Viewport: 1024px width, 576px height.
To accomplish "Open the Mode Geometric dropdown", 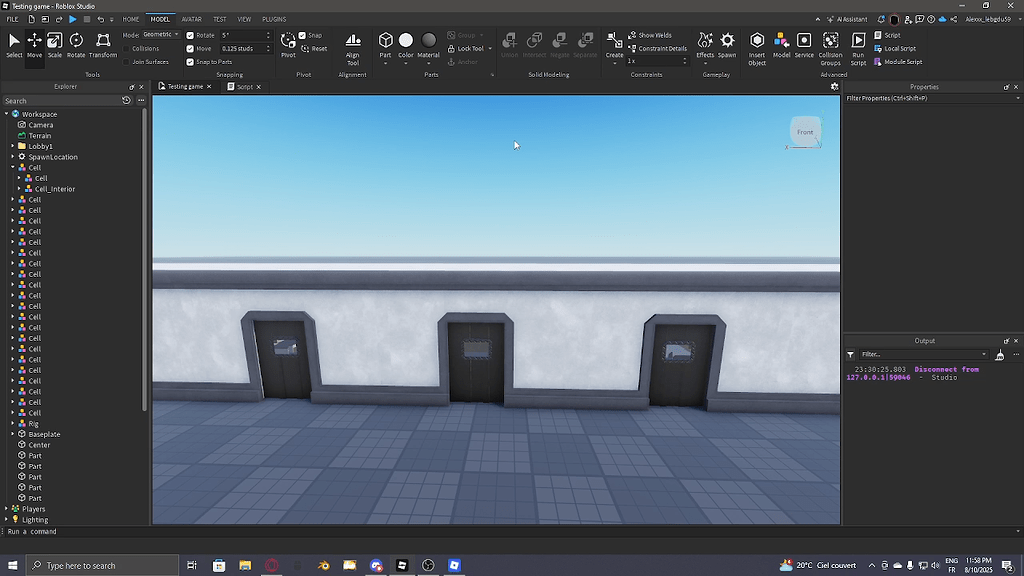I will coord(160,34).
